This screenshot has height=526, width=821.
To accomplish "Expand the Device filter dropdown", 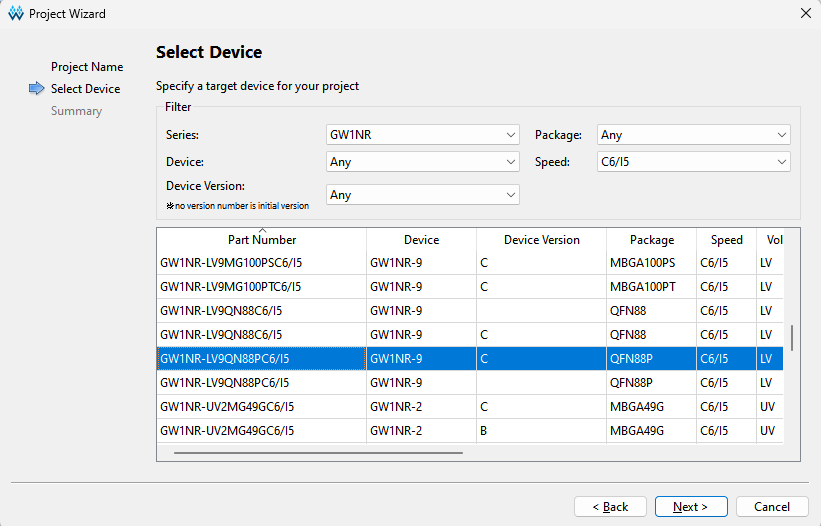I will [422, 162].
